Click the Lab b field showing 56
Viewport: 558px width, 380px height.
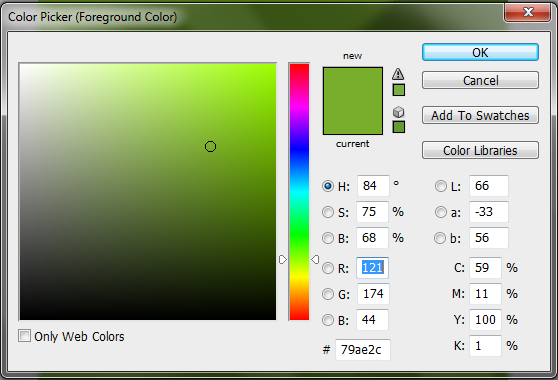tap(489, 238)
